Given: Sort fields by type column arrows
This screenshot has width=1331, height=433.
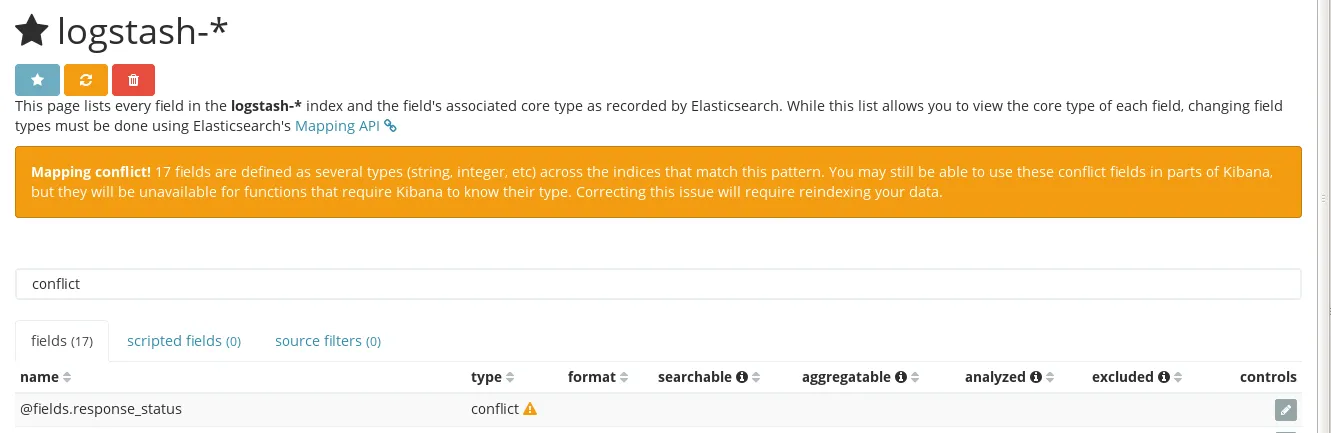Looking at the screenshot, I should 510,377.
